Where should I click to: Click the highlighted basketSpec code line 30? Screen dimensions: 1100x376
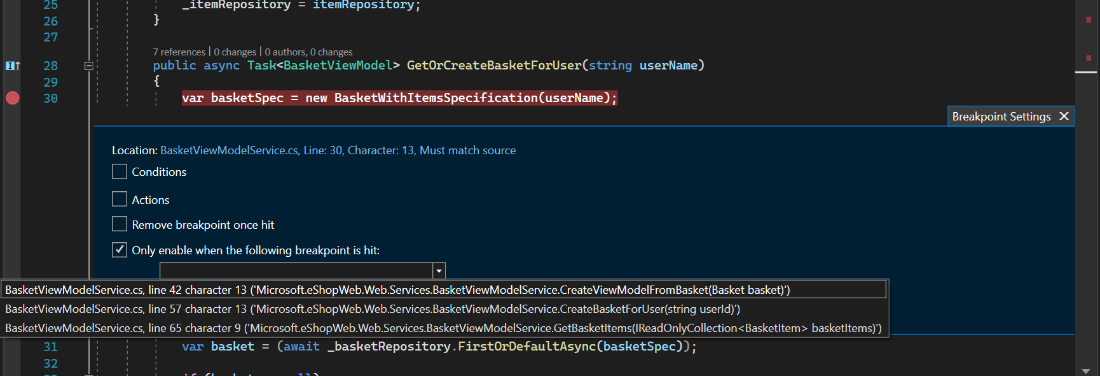400,98
